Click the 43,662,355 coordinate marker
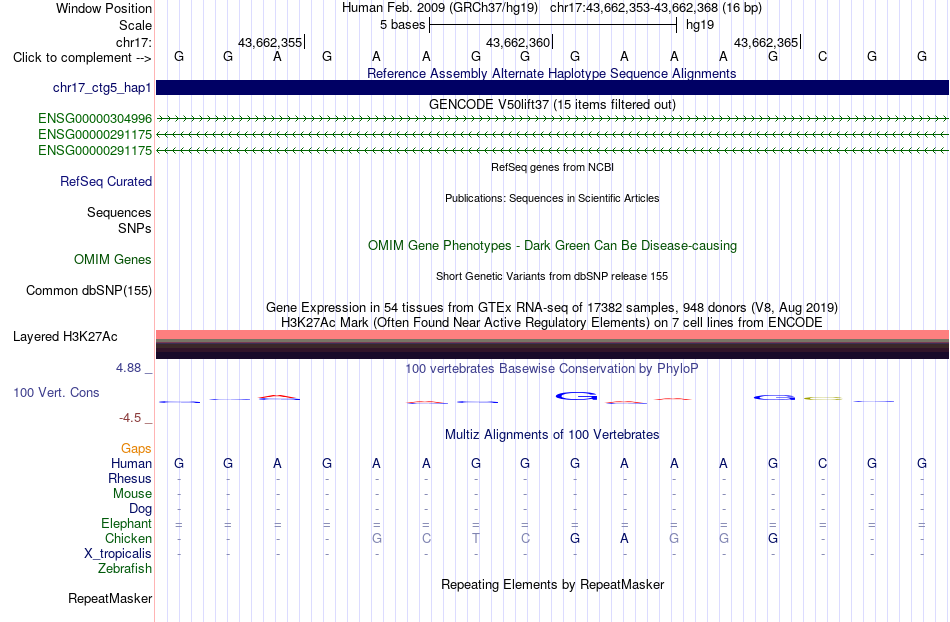The width and height of the screenshot is (950, 622). point(270,42)
